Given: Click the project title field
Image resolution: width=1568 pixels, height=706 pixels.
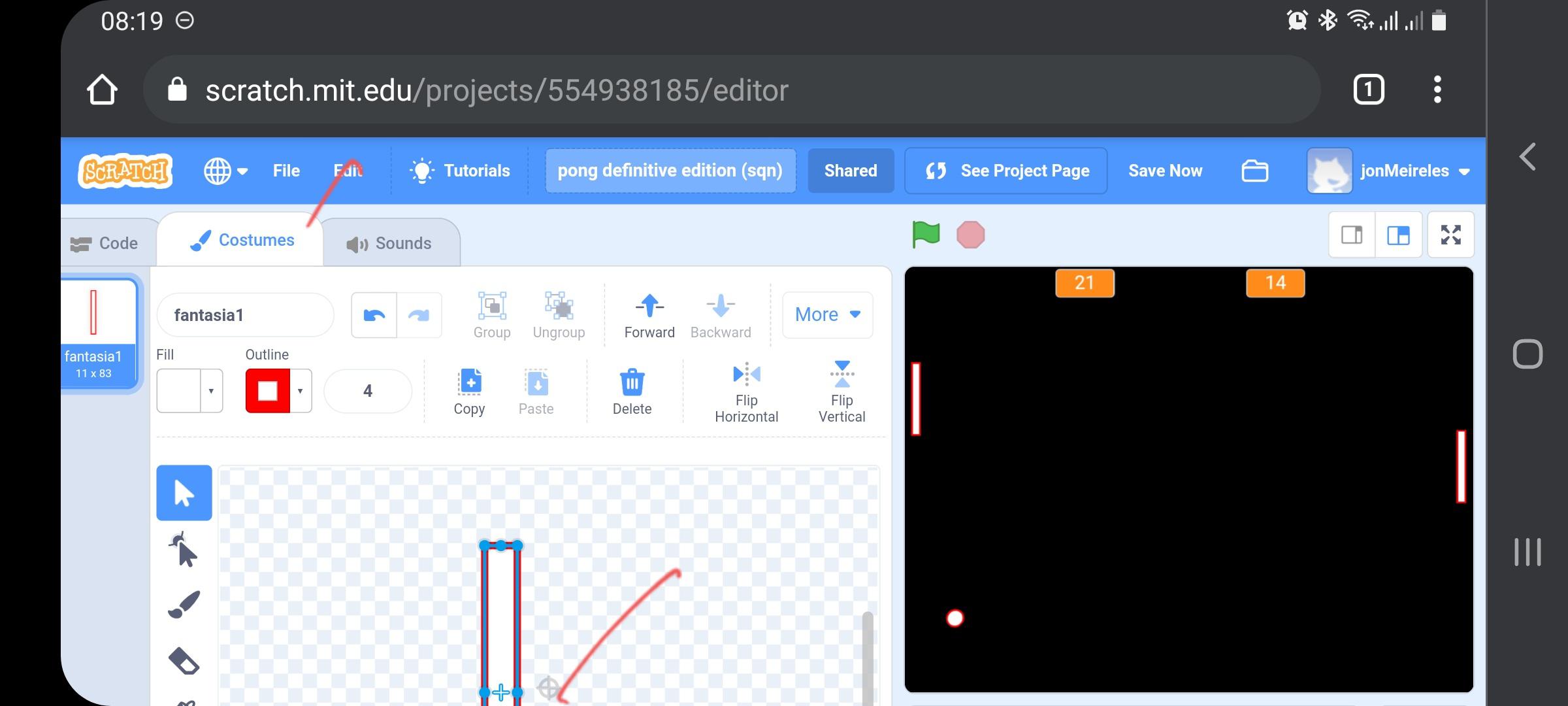Looking at the screenshot, I should click(670, 171).
